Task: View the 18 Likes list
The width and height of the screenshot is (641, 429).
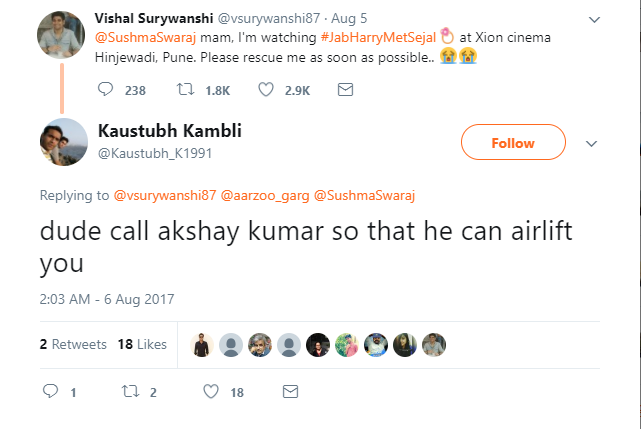Action: [x=142, y=344]
